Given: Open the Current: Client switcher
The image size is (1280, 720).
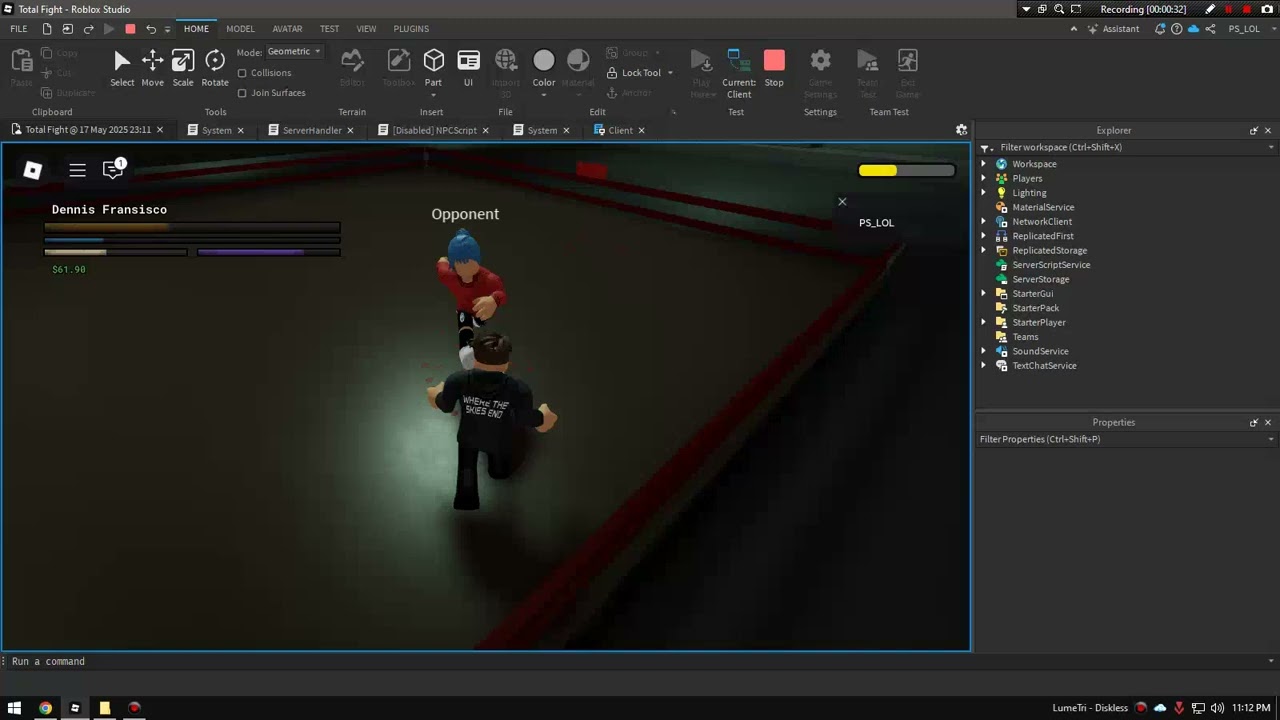Looking at the screenshot, I should tap(739, 72).
